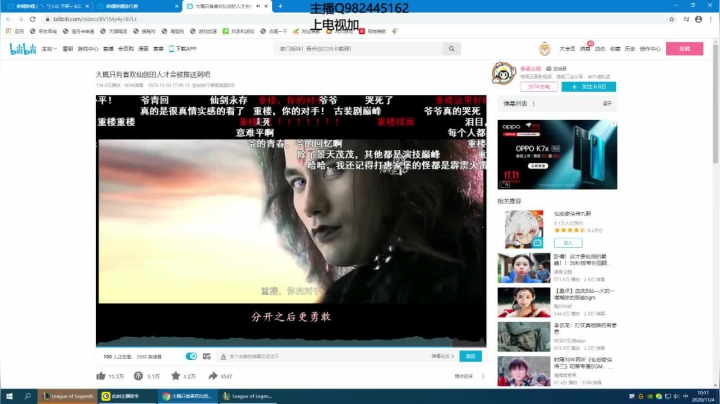
Task: Switch to the first browser tab
Action: [x=47, y=6]
